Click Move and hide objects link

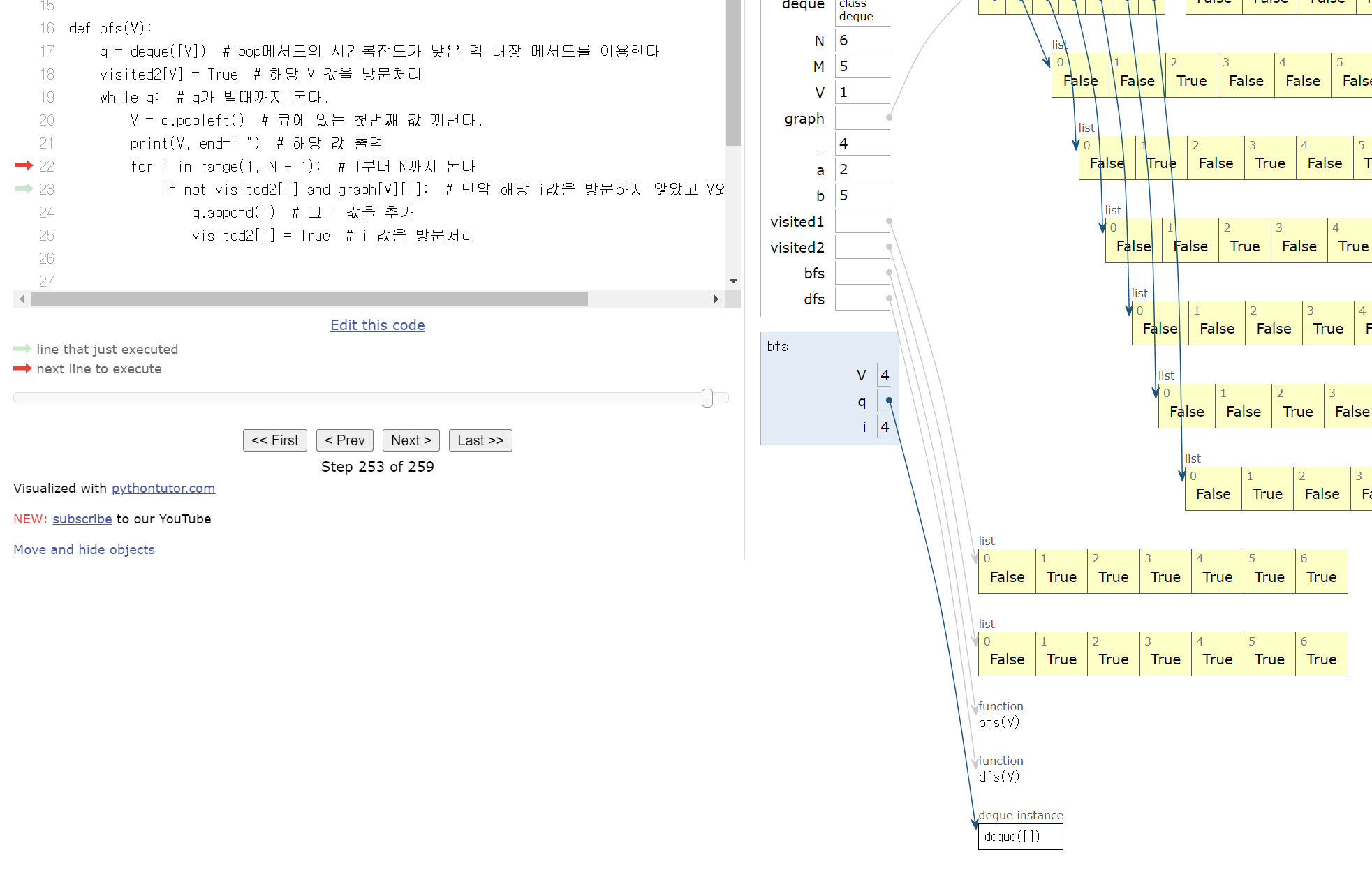coord(84,550)
